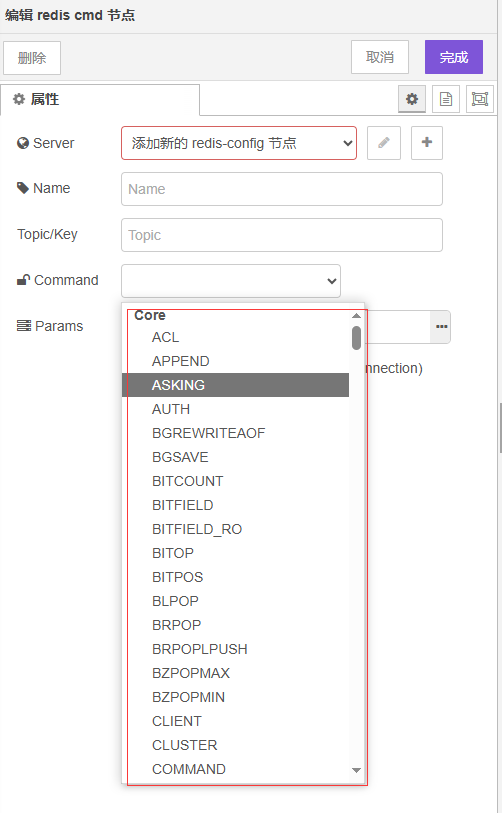Click the 删除 delete button

point(32,58)
